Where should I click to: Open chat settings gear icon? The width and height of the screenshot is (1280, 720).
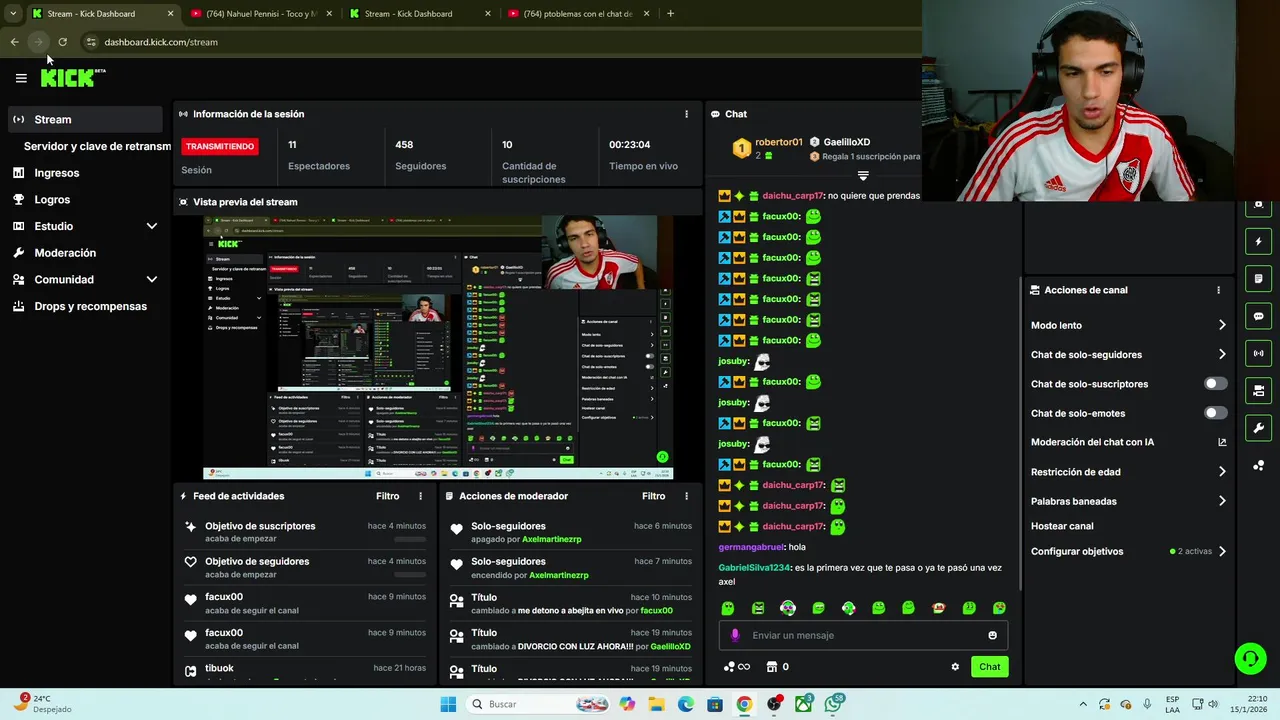click(955, 667)
